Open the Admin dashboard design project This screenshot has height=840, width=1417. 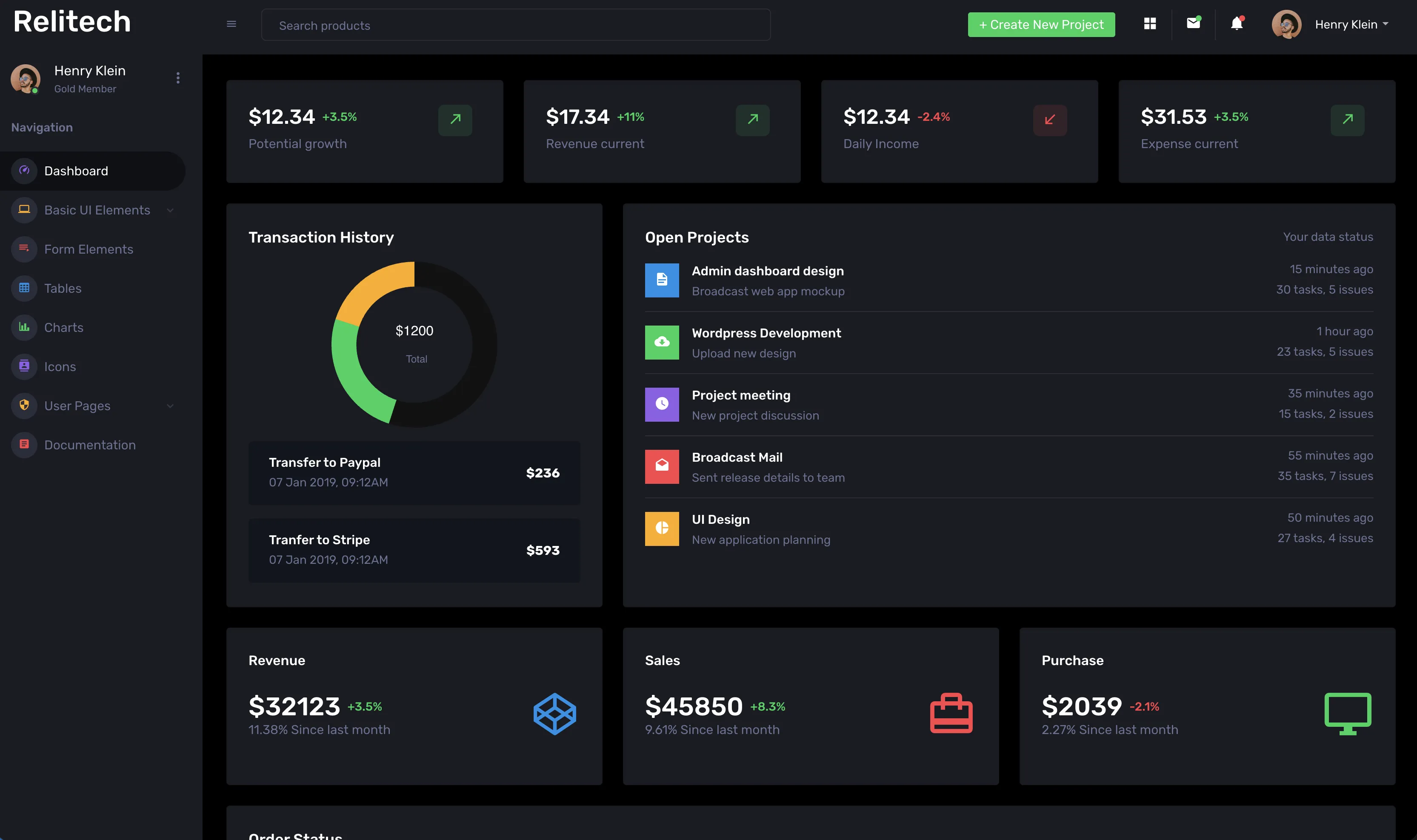(767, 271)
